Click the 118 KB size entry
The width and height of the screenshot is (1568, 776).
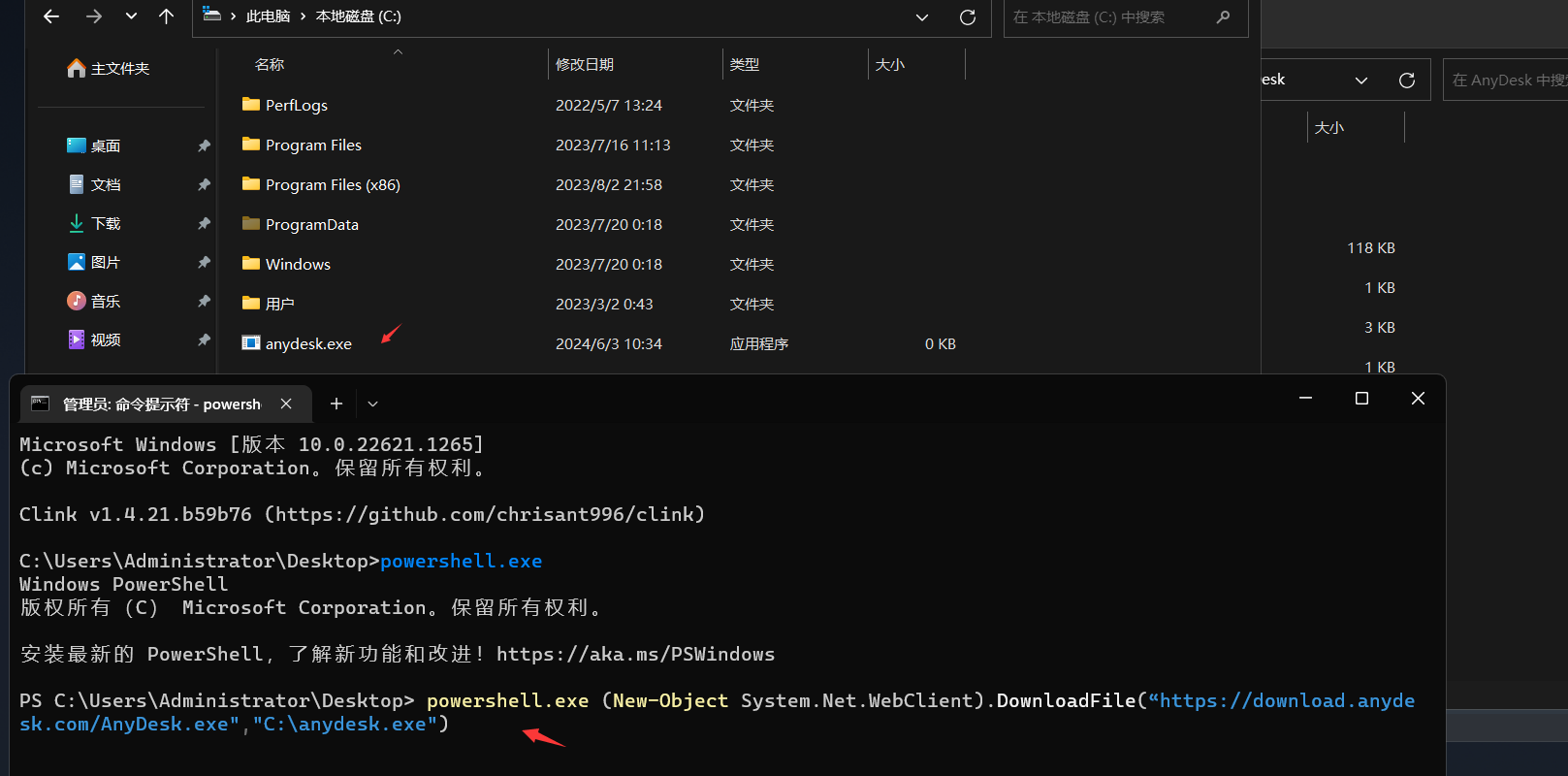[1371, 248]
